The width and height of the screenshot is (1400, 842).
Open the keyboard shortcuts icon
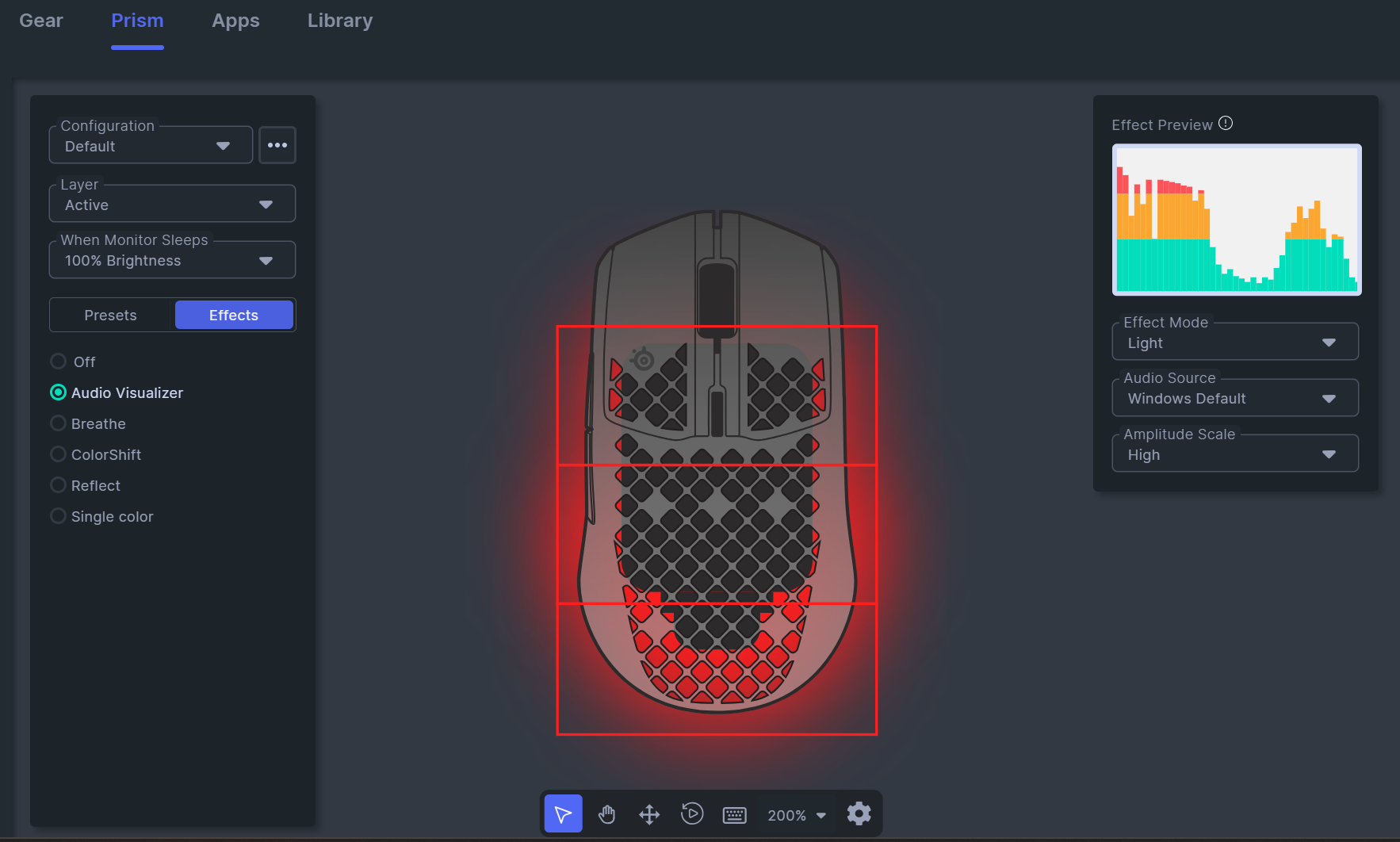(735, 815)
